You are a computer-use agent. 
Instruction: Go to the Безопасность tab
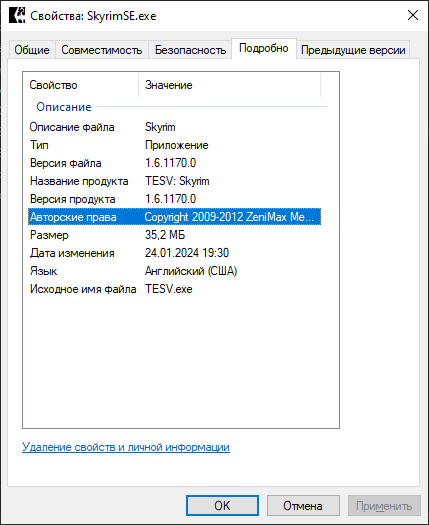click(x=190, y=50)
